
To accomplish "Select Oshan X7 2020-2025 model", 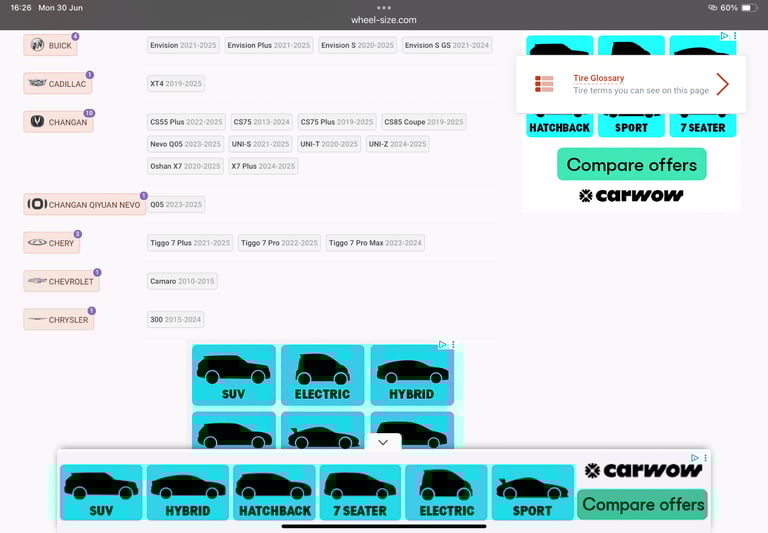I will (x=185, y=166).
